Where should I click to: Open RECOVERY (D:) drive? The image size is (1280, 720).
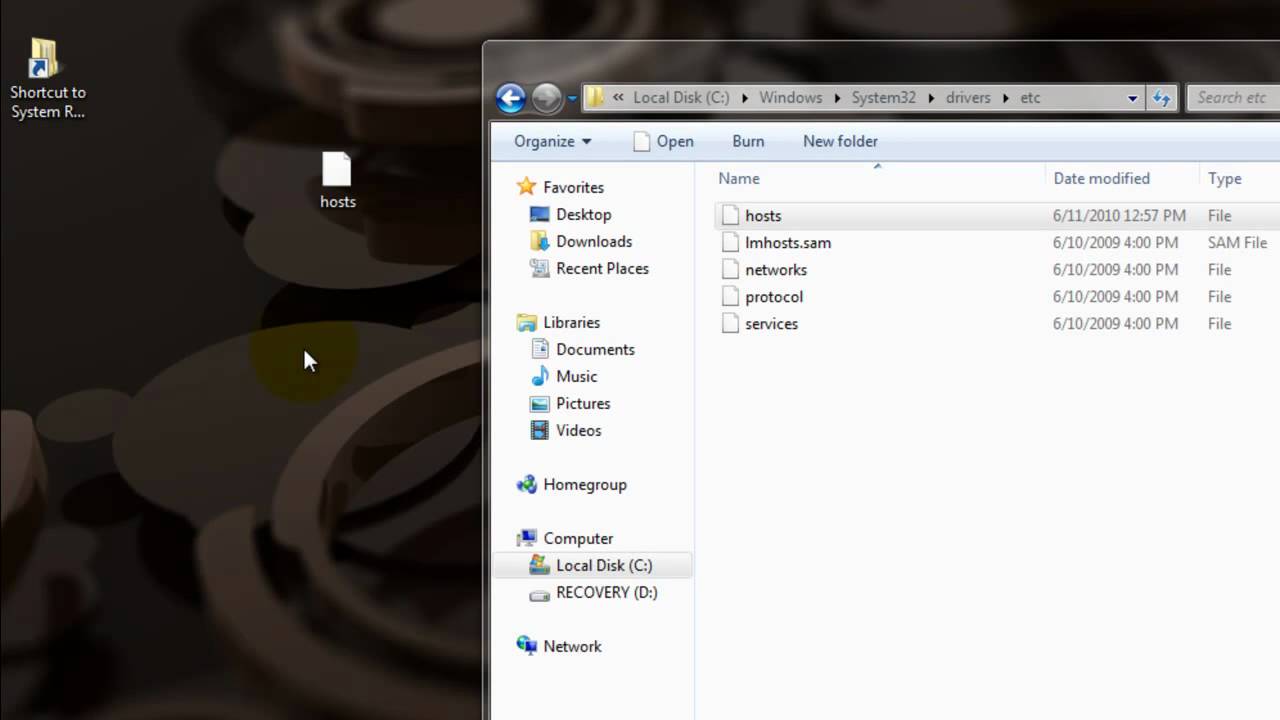pyautogui.click(x=606, y=592)
